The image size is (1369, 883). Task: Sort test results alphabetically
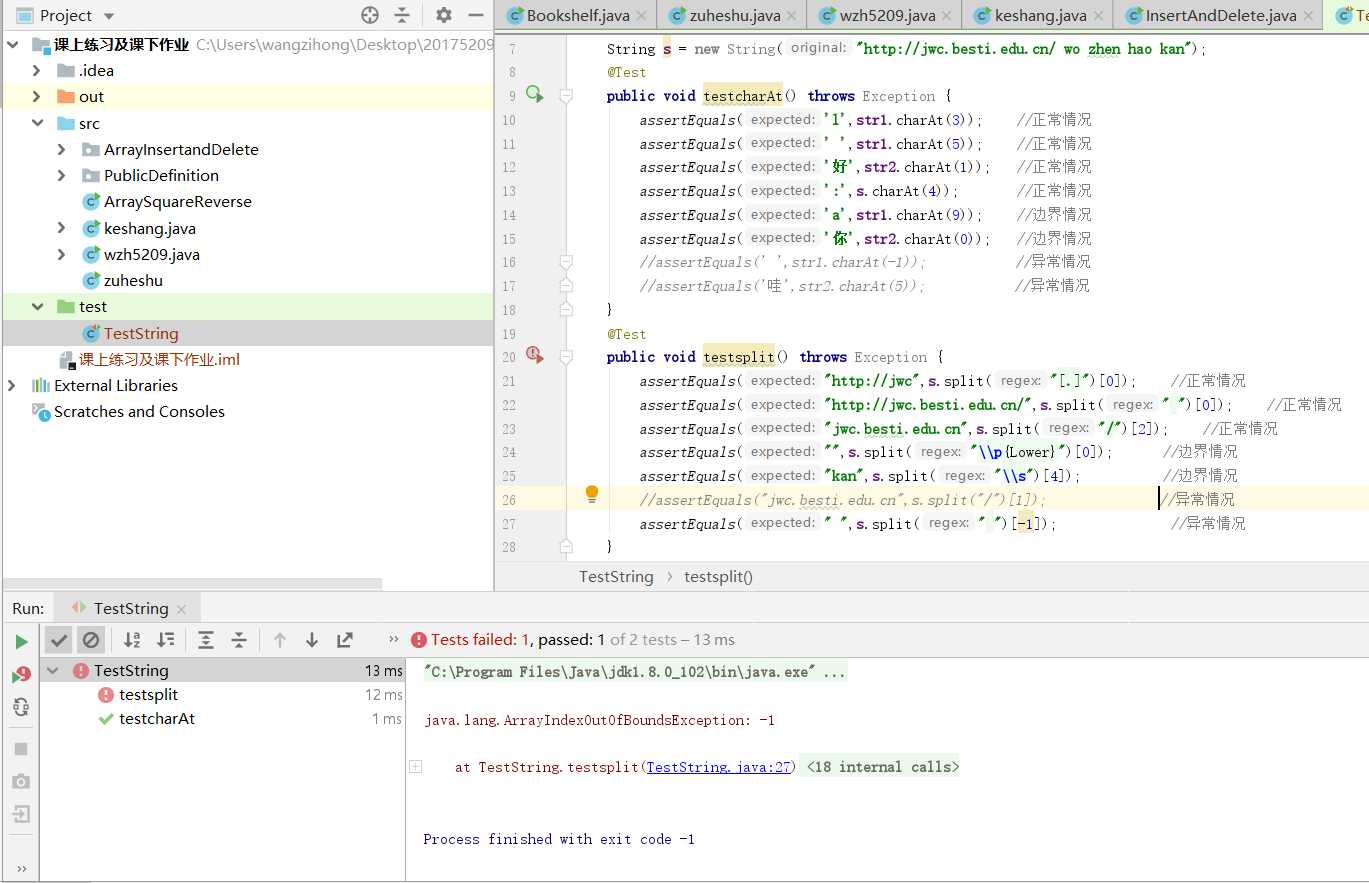[x=132, y=640]
